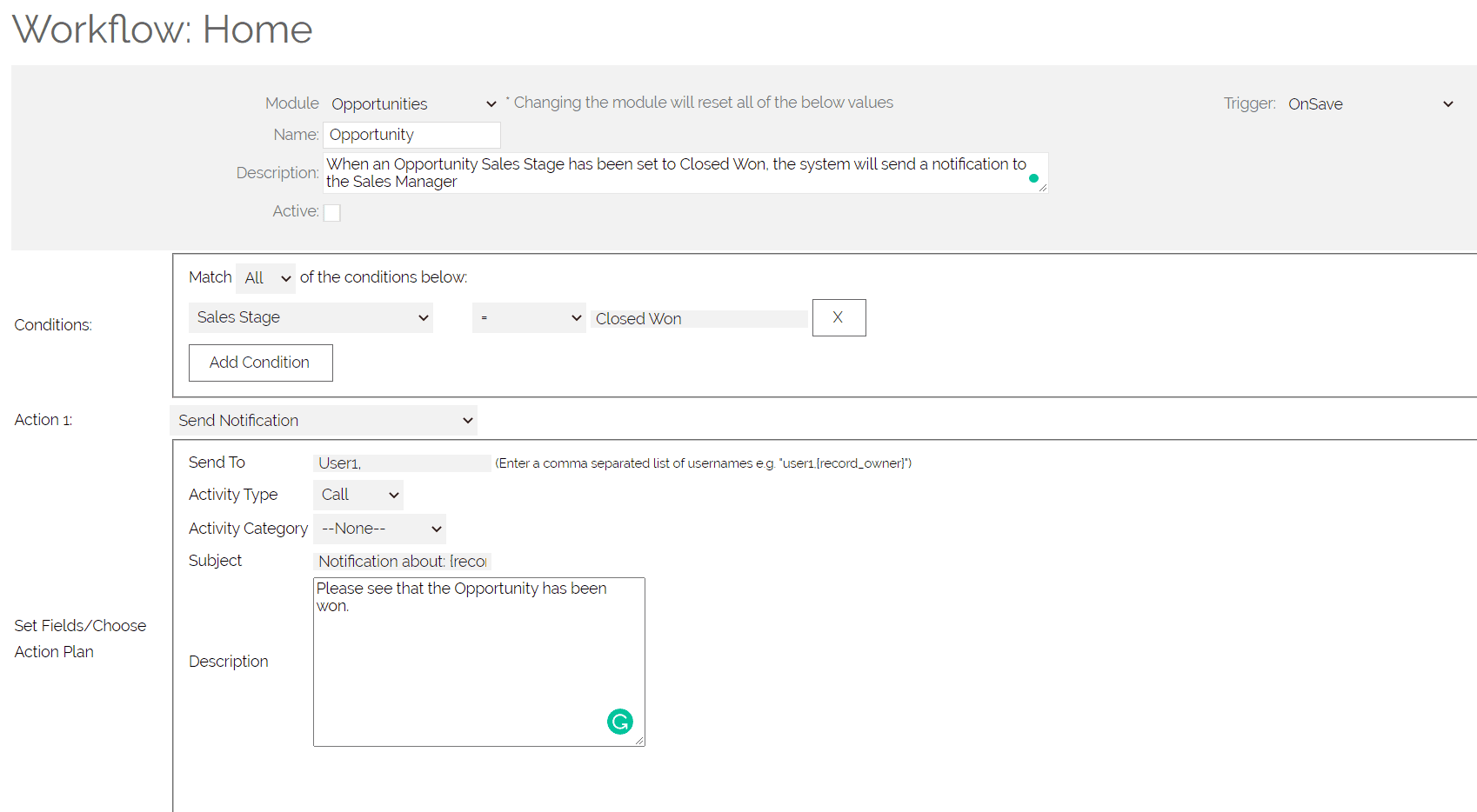Click the green Grammarly dot in workflow description

click(1033, 178)
